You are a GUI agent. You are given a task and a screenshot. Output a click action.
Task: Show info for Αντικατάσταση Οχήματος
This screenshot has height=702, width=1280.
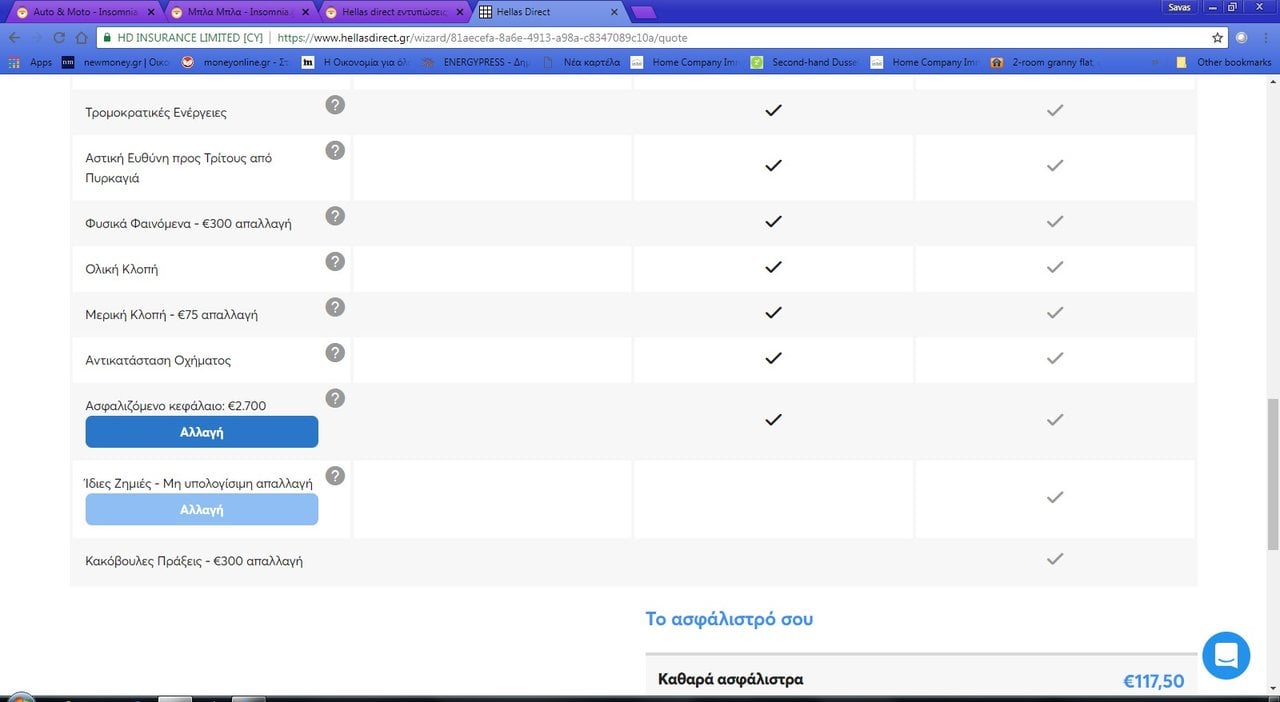click(x=335, y=352)
